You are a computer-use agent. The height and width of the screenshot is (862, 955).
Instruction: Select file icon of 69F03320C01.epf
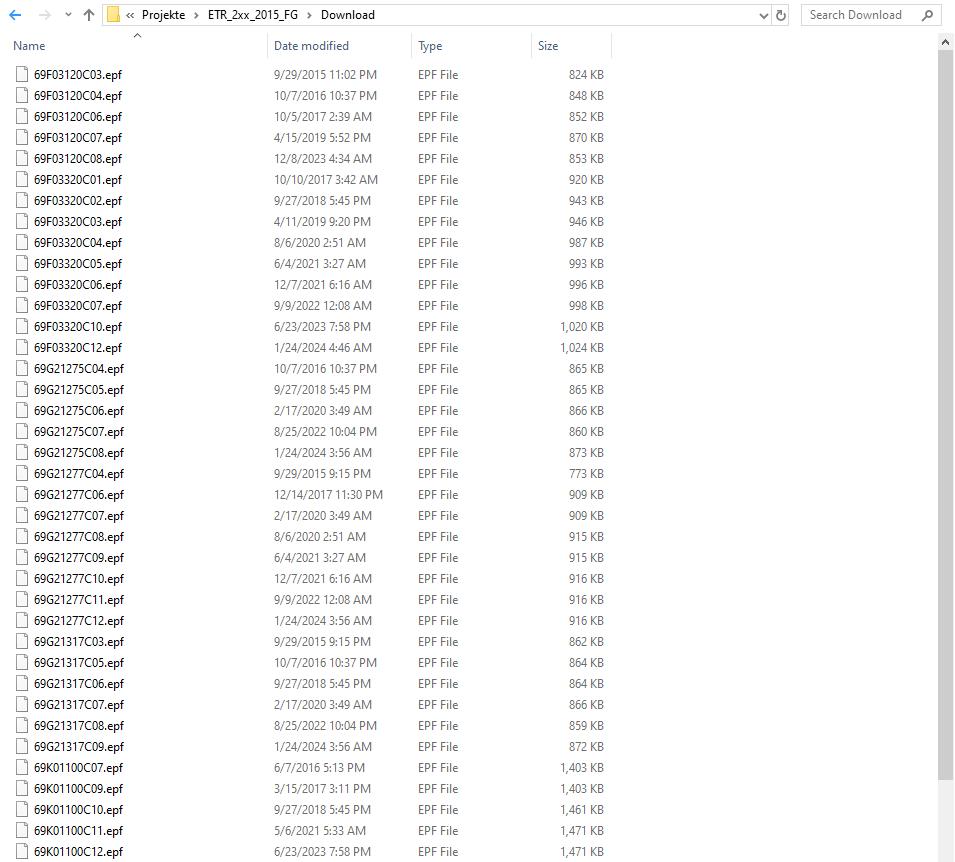point(22,179)
